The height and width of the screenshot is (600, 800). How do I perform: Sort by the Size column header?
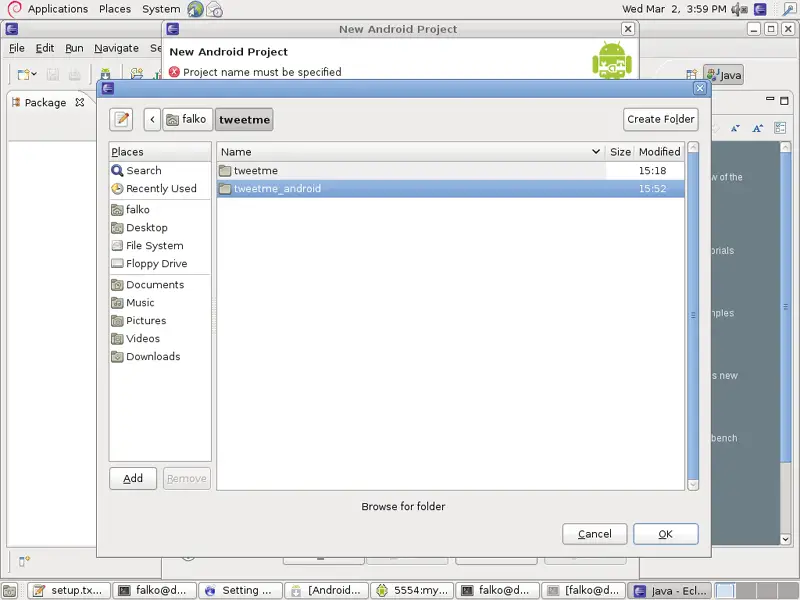(620, 152)
